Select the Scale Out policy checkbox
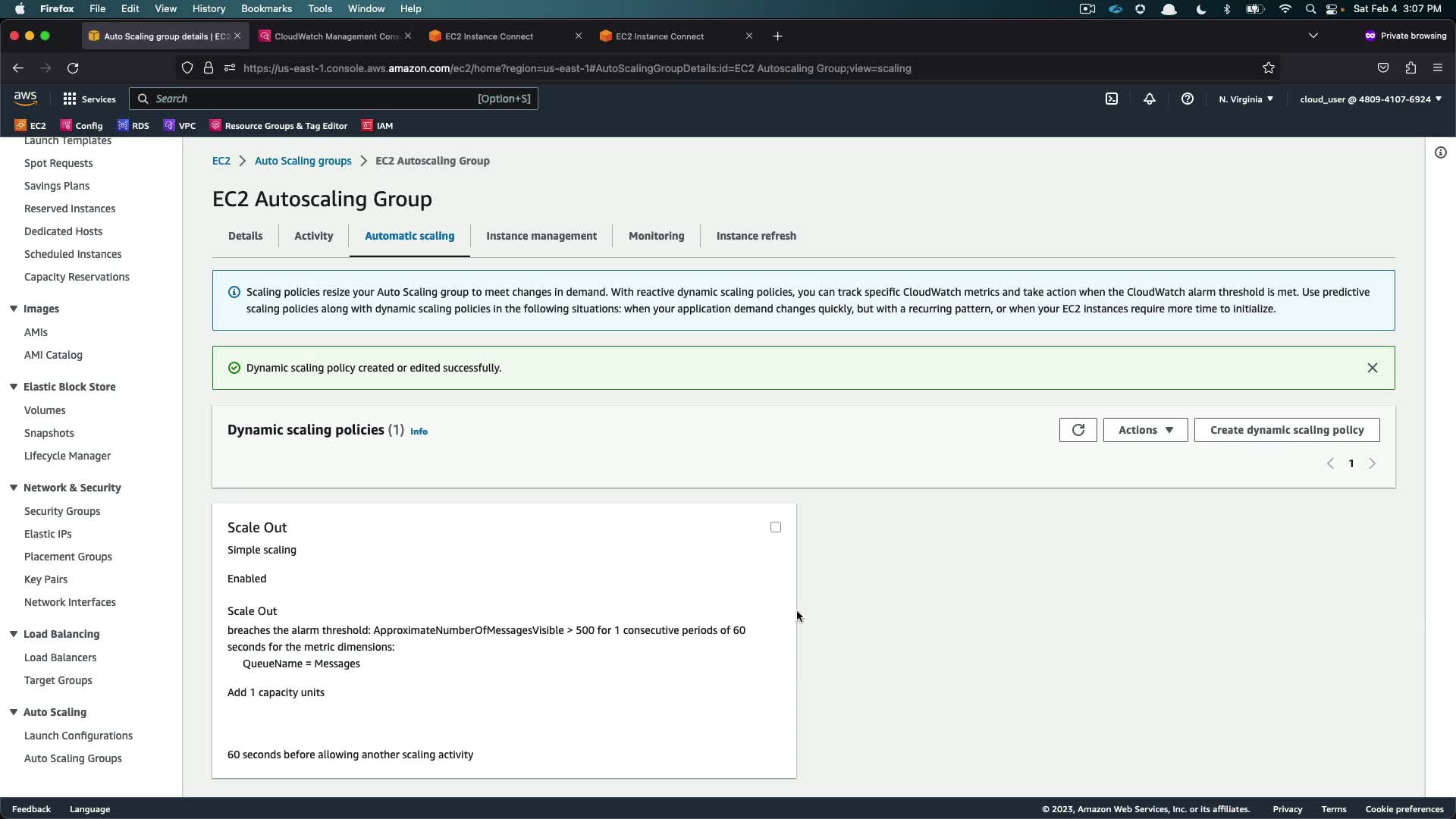Screen dimensions: 1456x819 [x=775, y=527]
